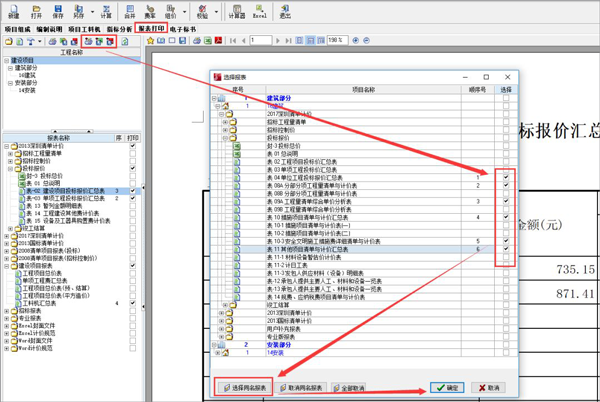Click the 计算 (Calculate) toolbar icon
Image resolution: width=600 pixels, height=402 pixels.
coord(106,11)
